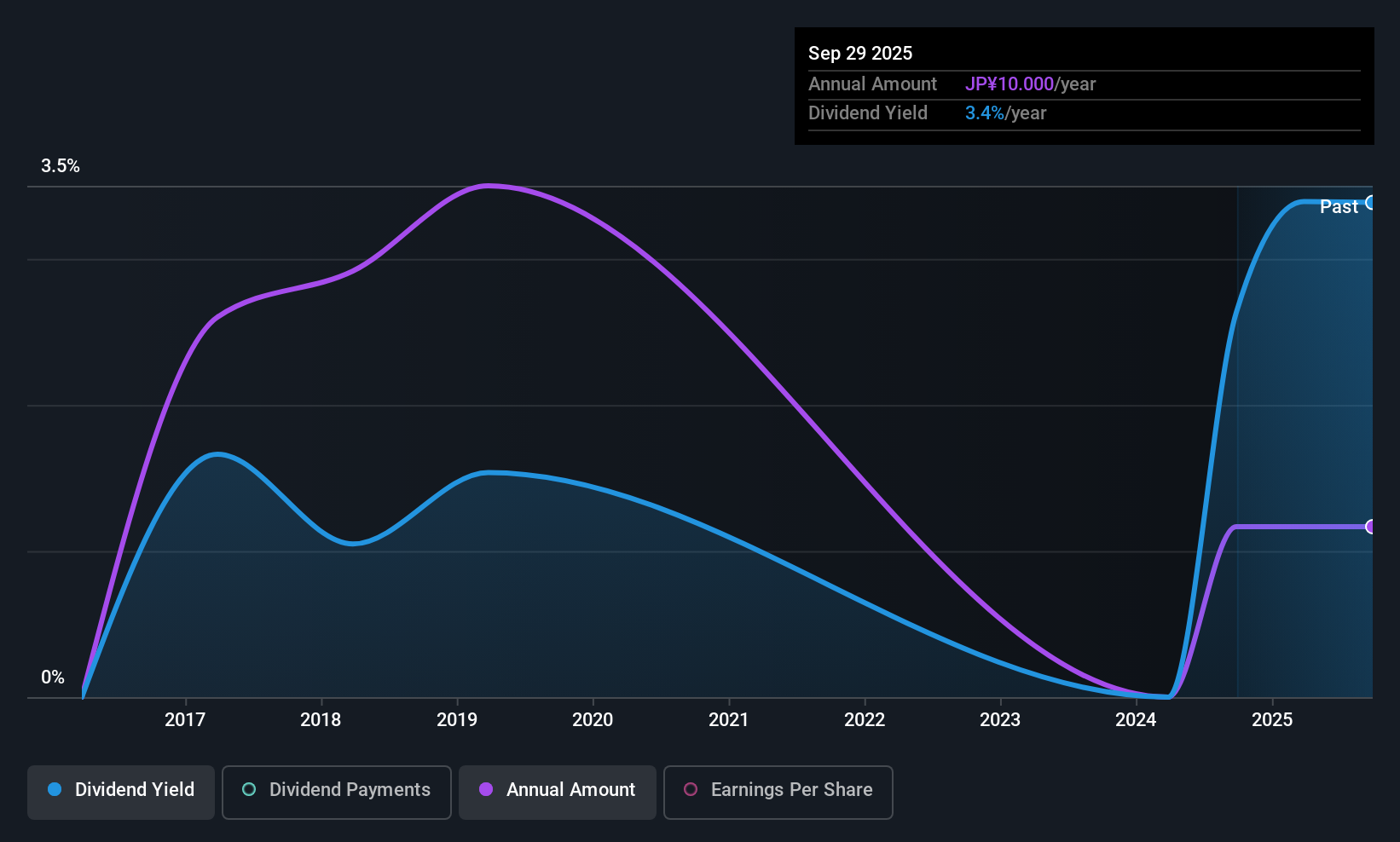Show the Earnings Per Share series
The width and height of the screenshot is (1400, 842).
coord(778,792)
